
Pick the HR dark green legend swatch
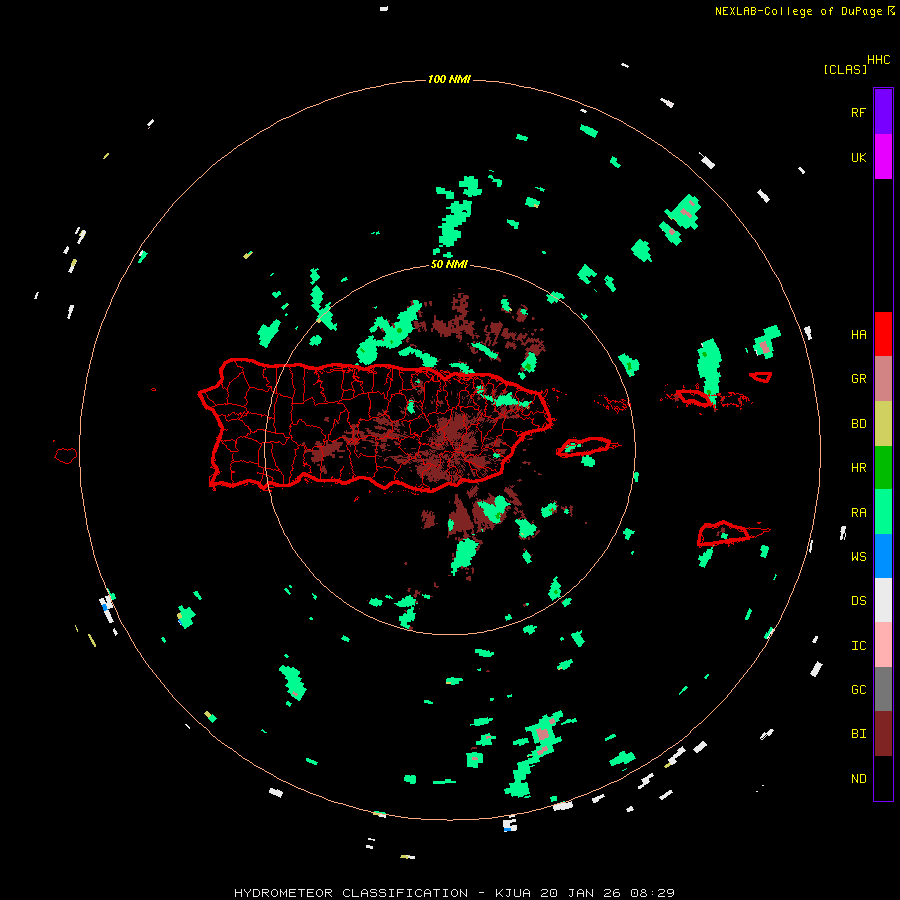[883, 468]
